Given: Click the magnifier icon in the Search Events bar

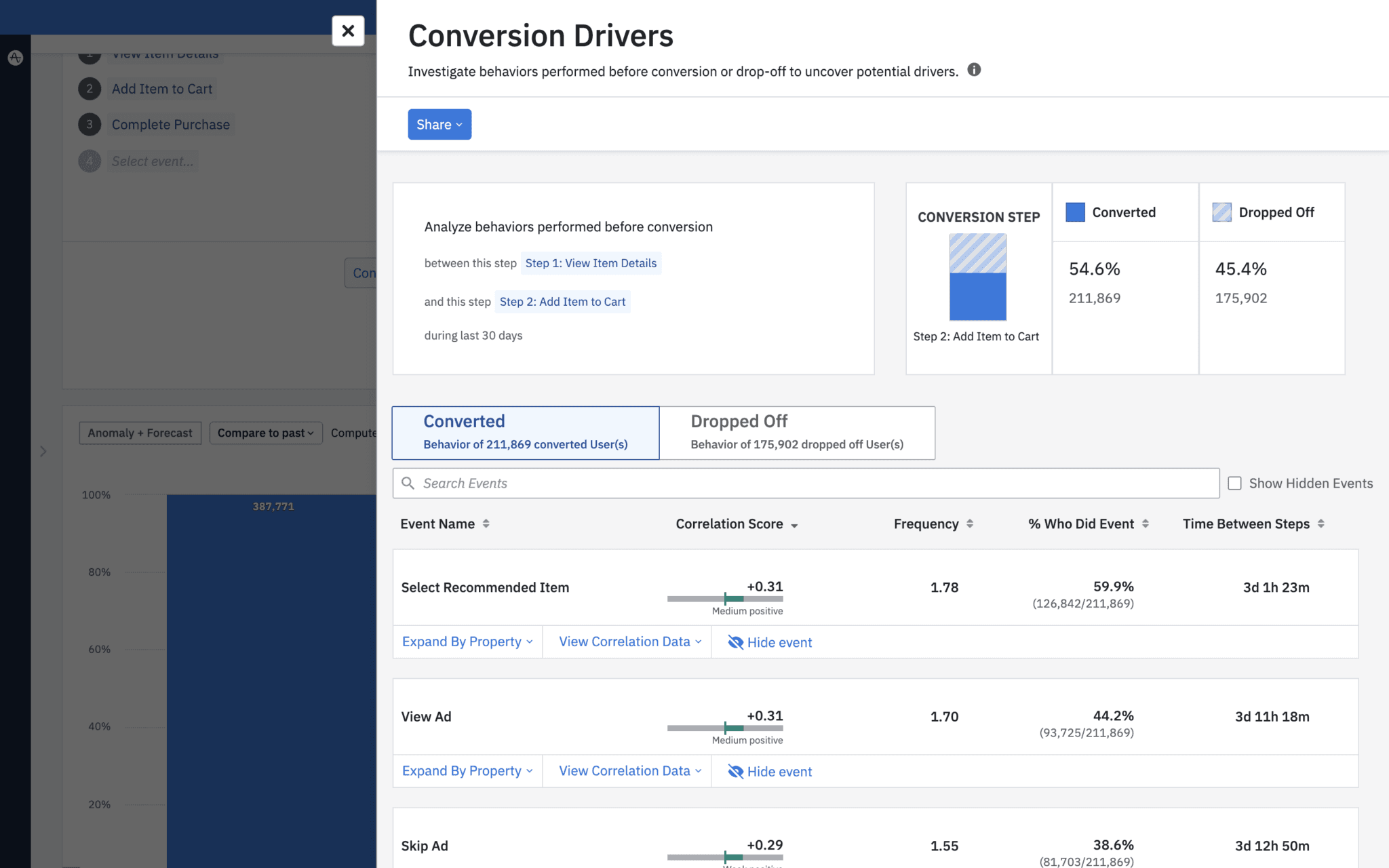Looking at the screenshot, I should (x=408, y=483).
